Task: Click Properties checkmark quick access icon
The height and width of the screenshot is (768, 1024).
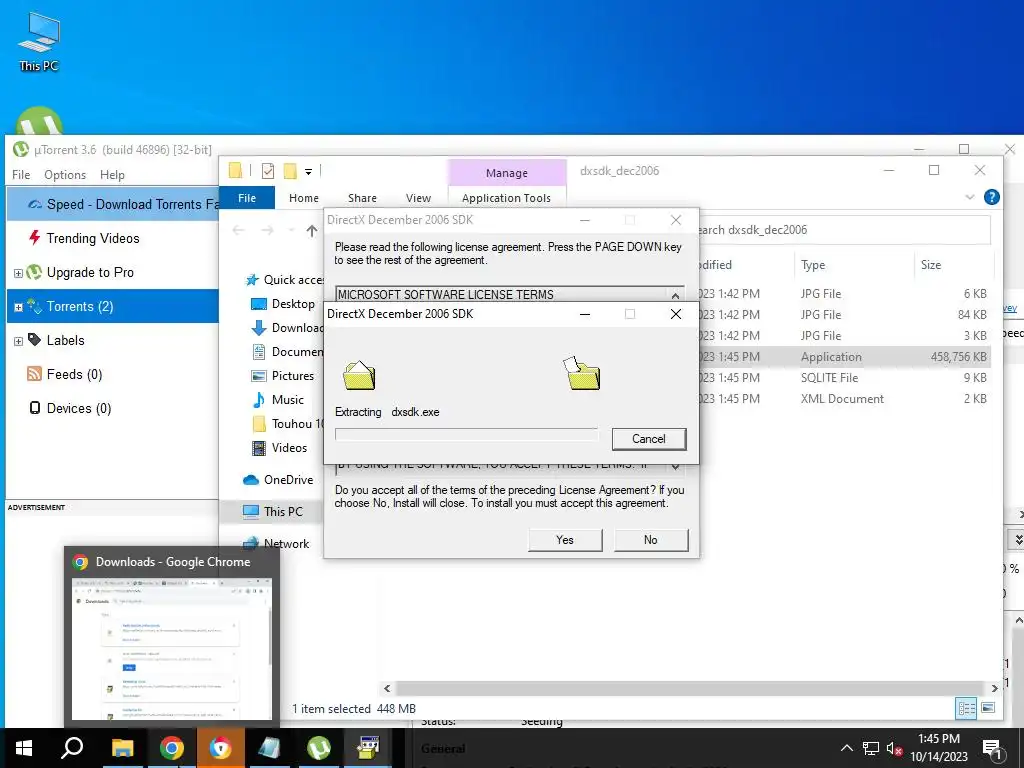Action: tap(268, 171)
